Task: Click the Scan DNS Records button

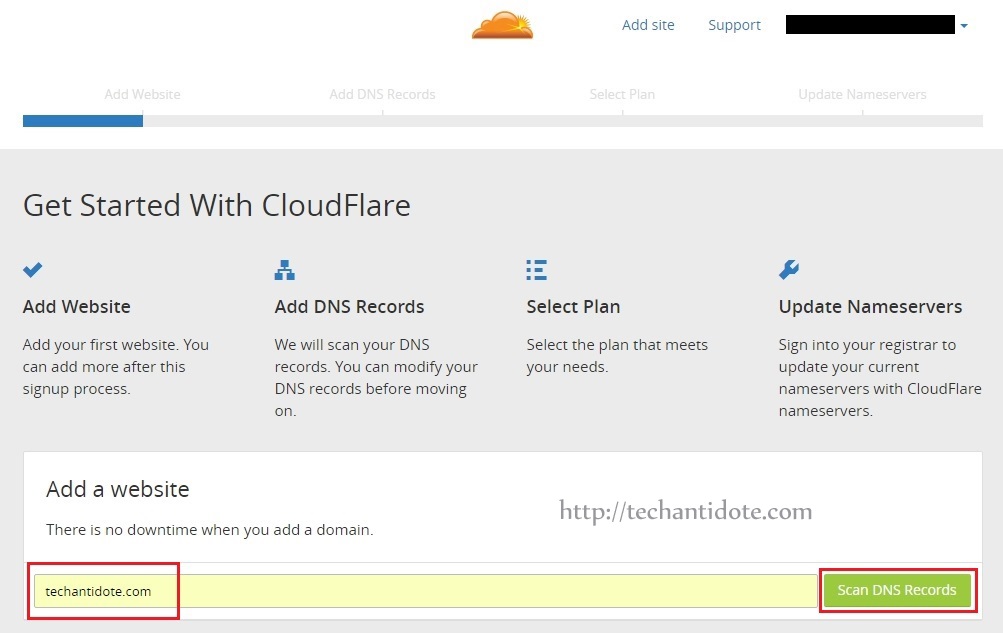Action: tap(897, 590)
